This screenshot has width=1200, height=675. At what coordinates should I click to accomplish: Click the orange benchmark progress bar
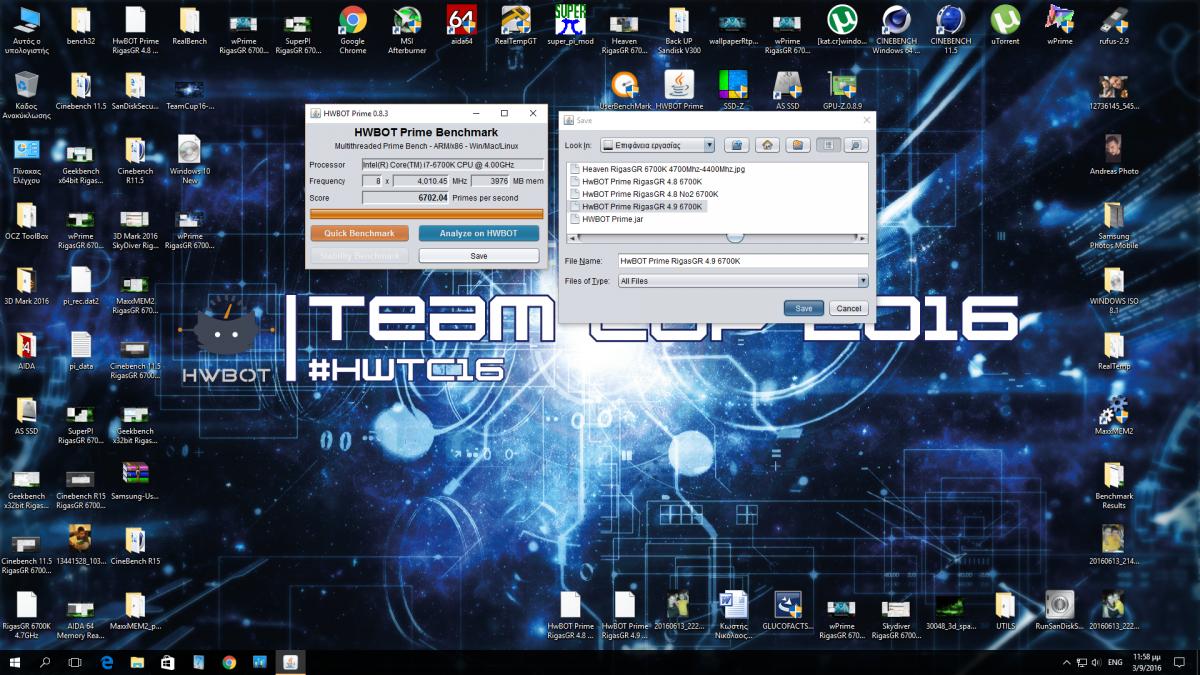[x=427, y=213]
